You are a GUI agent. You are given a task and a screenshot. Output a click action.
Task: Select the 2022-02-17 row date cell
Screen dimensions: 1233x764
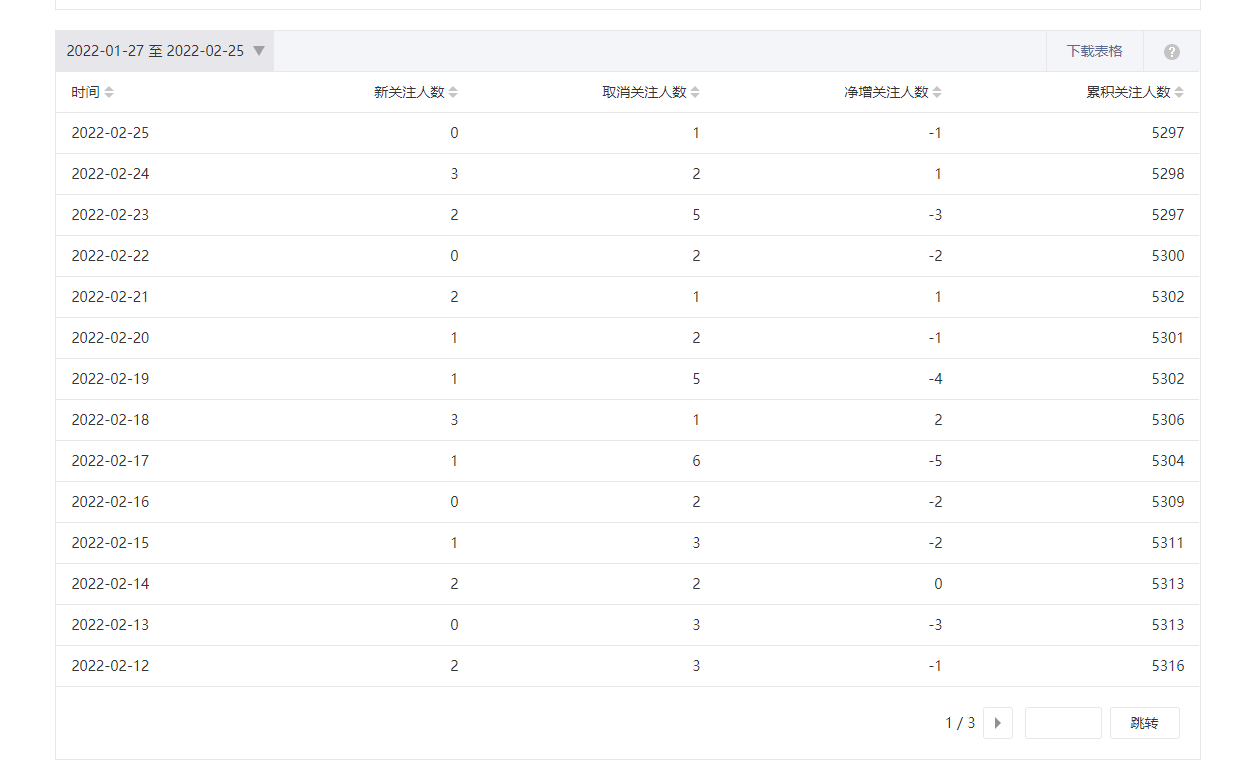pyautogui.click(x=110, y=461)
